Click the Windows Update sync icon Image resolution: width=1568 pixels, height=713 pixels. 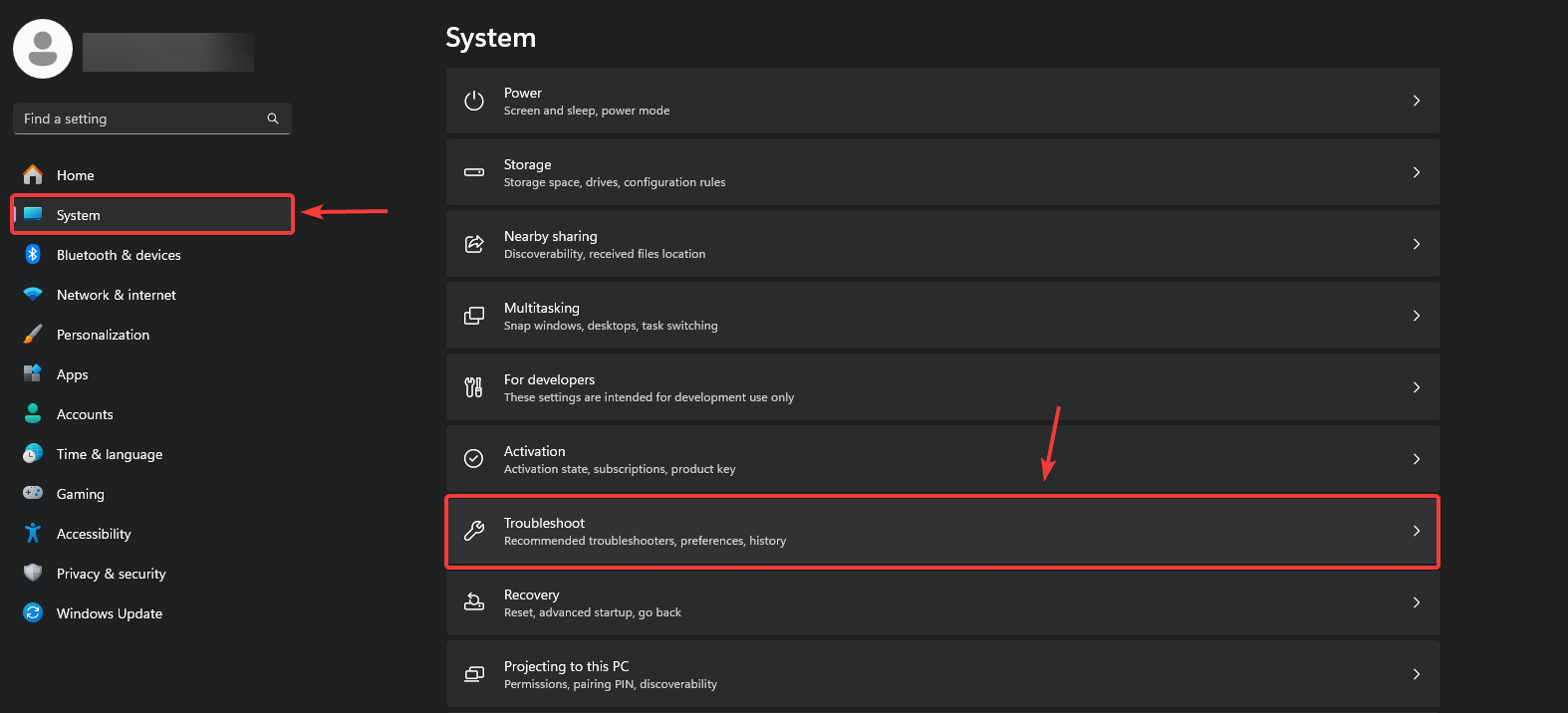click(33, 613)
